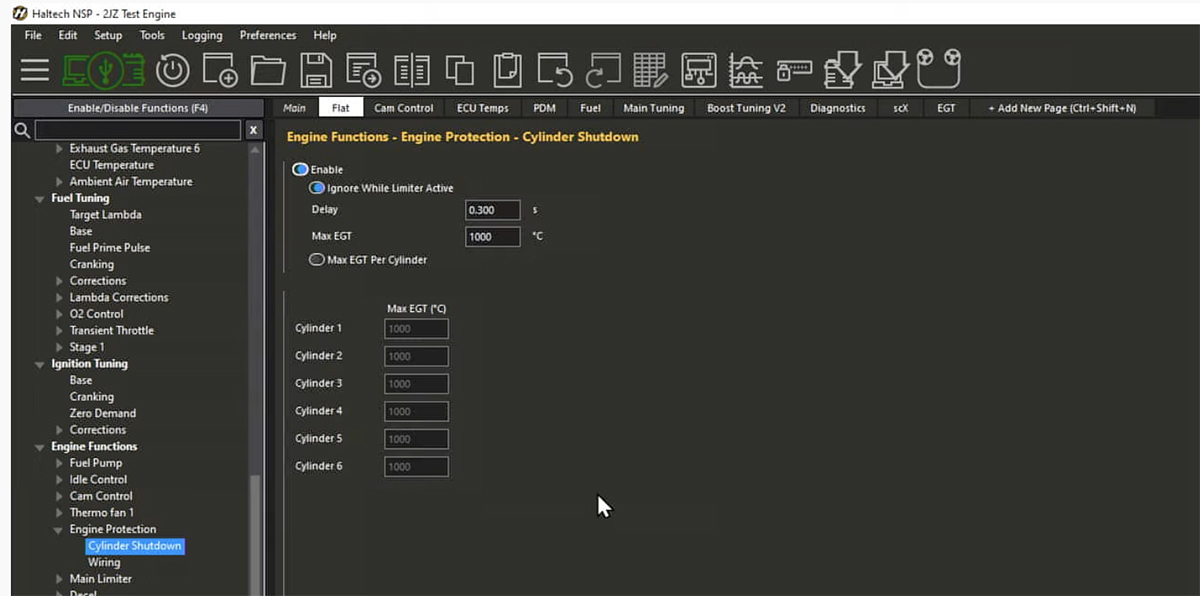Click the search magnifier icon
Image resolution: width=1200 pixels, height=596 pixels.
21,131
